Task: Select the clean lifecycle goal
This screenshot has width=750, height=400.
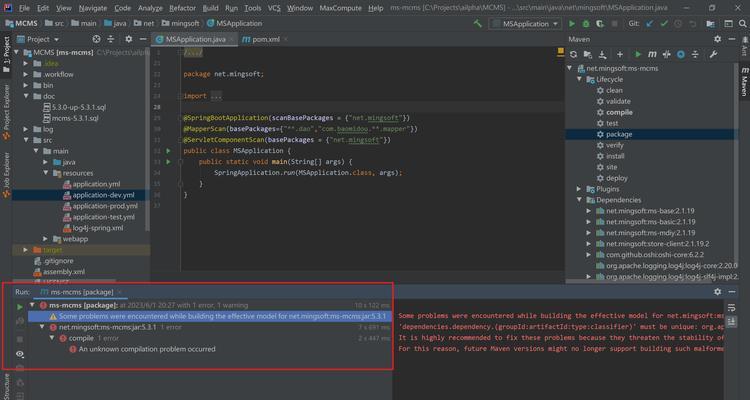Action: (x=614, y=90)
